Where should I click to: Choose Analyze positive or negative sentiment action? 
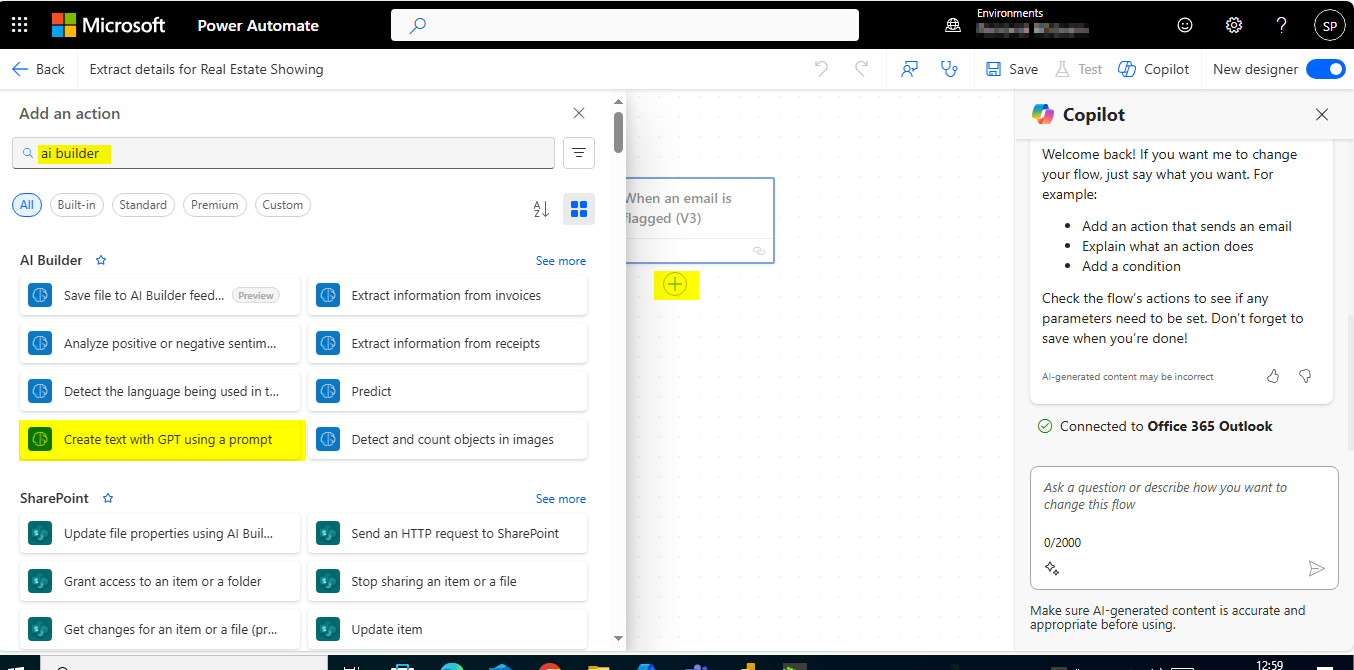[x=160, y=343]
